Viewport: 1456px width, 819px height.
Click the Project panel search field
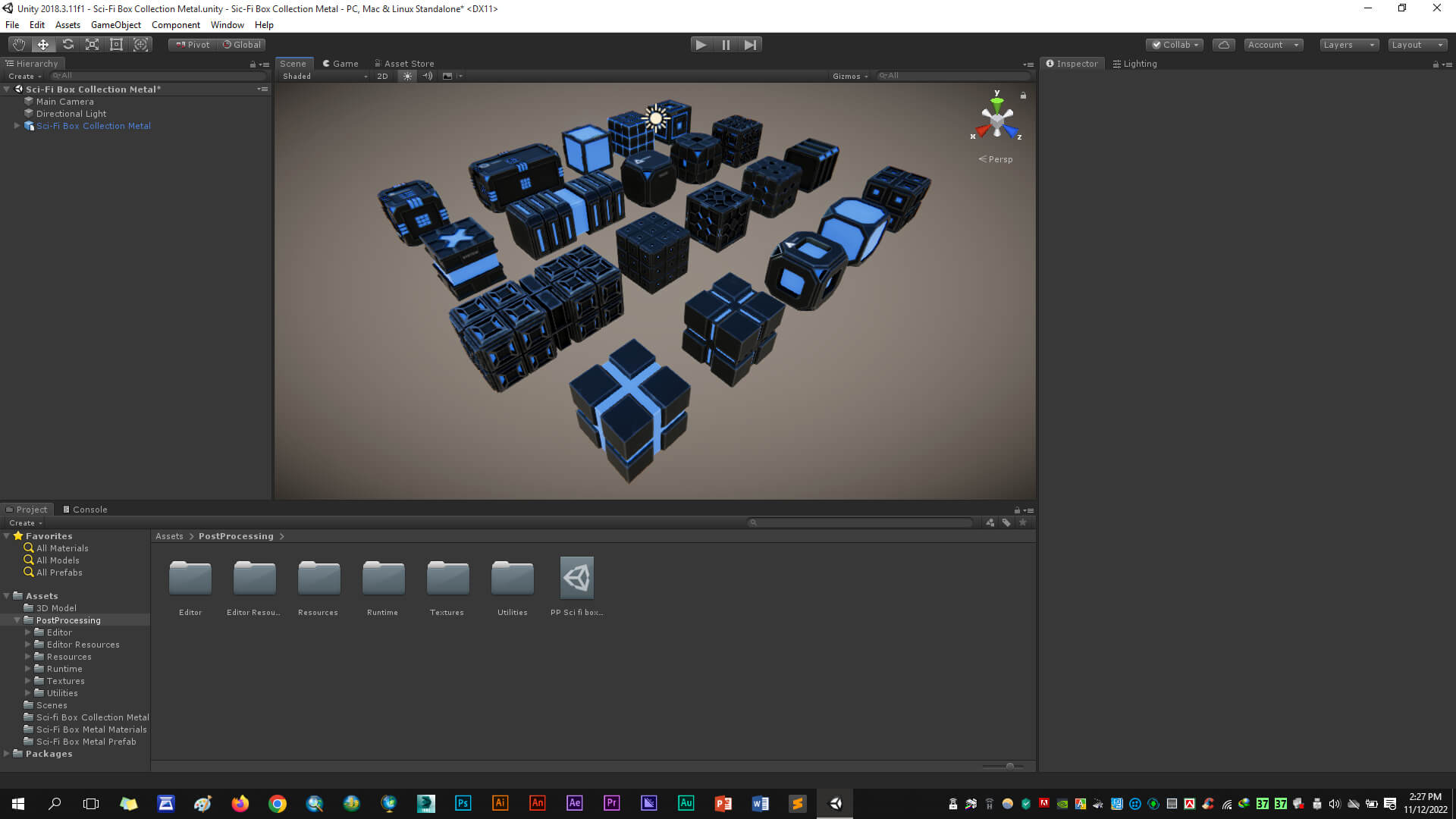pyautogui.click(x=861, y=522)
